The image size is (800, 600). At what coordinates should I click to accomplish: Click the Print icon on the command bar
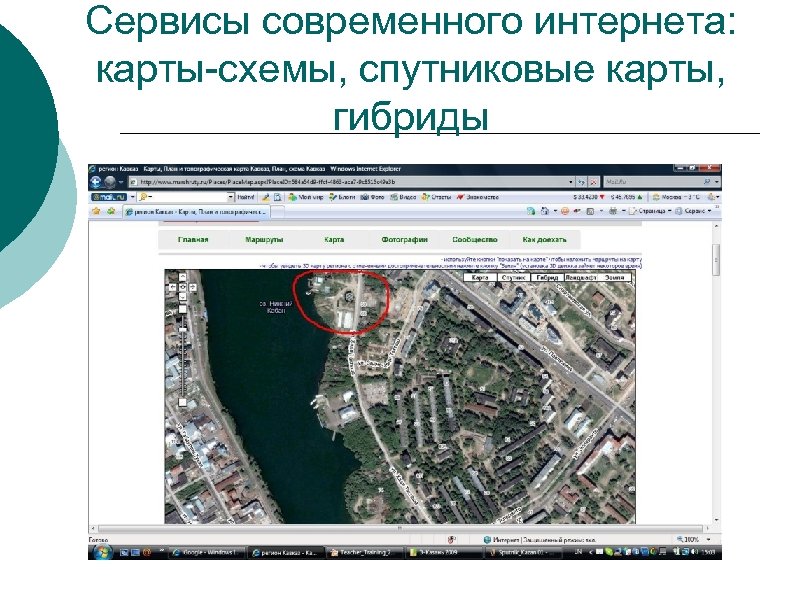coord(611,212)
